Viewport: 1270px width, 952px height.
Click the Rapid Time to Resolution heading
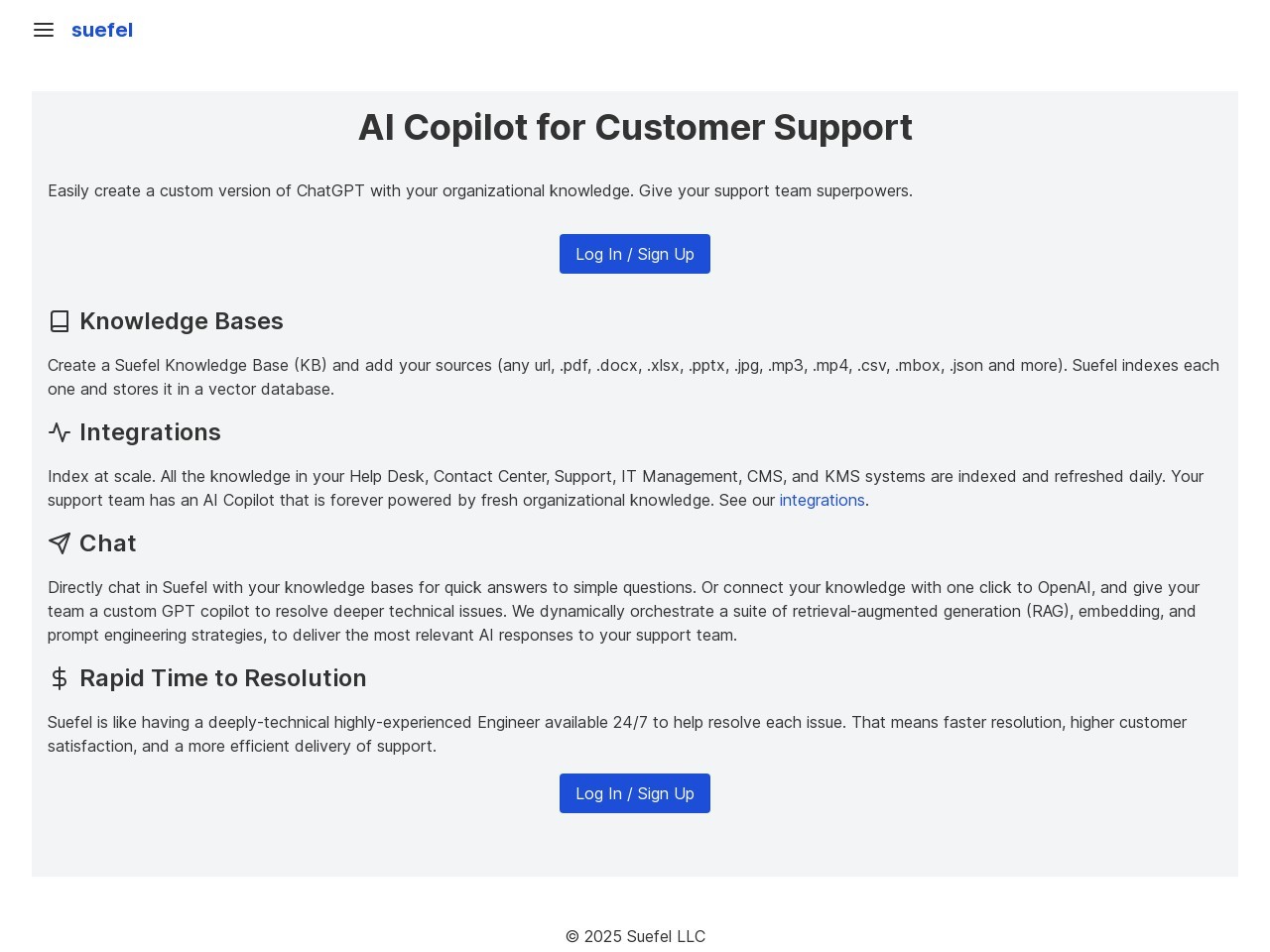[223, 678]
